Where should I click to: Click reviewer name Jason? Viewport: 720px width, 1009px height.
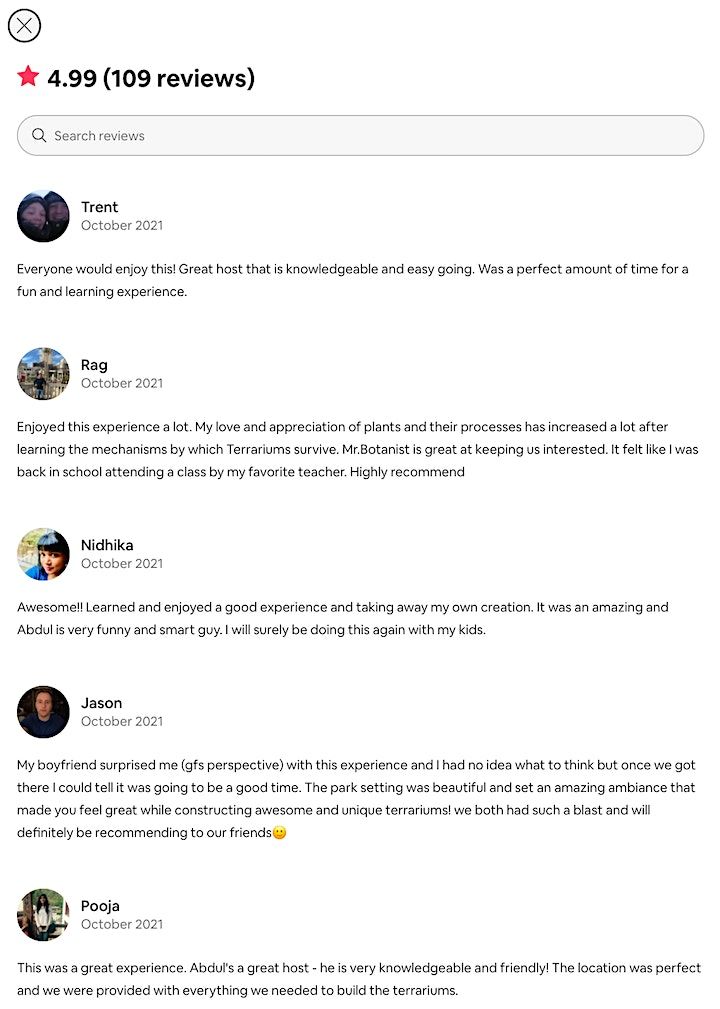coord(101,703)
